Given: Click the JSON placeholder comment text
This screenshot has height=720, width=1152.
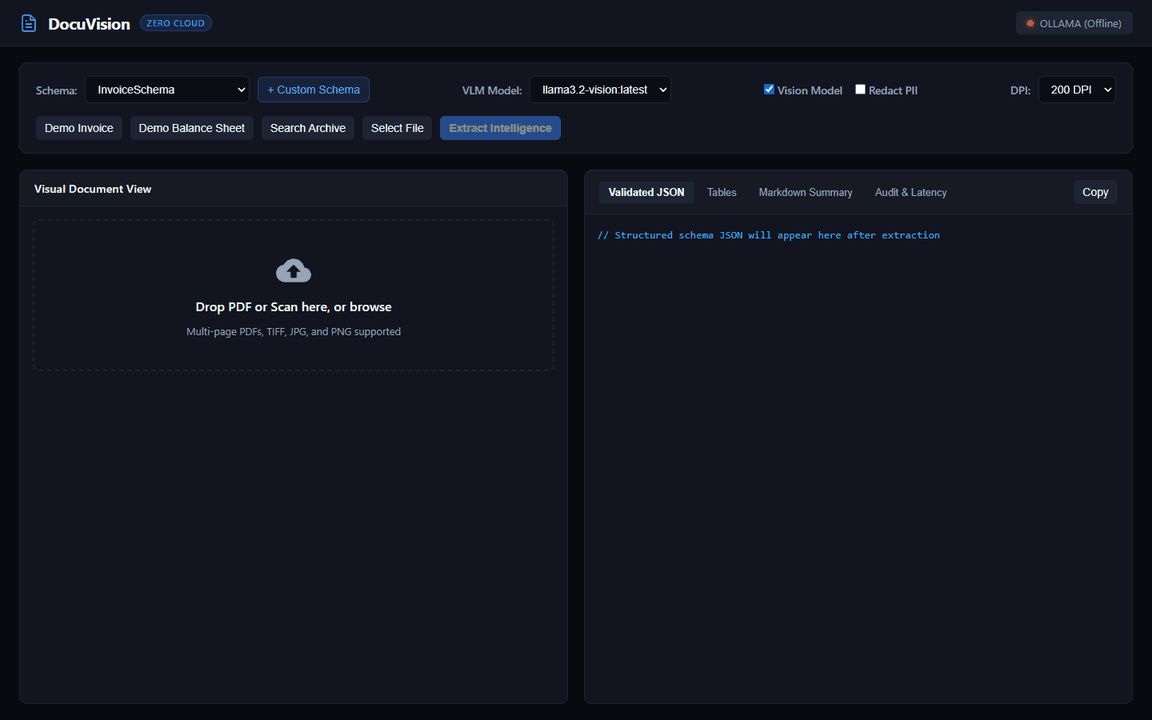Looking at the screenshot, I should pos(768,235).
